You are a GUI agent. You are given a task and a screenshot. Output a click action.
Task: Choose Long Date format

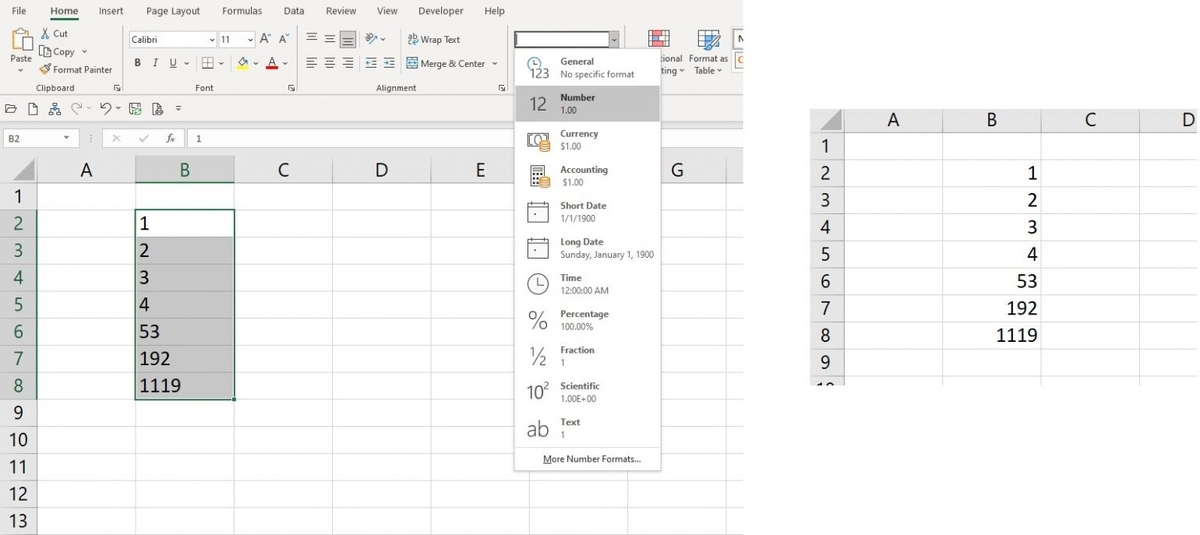(x=587, y=248)
